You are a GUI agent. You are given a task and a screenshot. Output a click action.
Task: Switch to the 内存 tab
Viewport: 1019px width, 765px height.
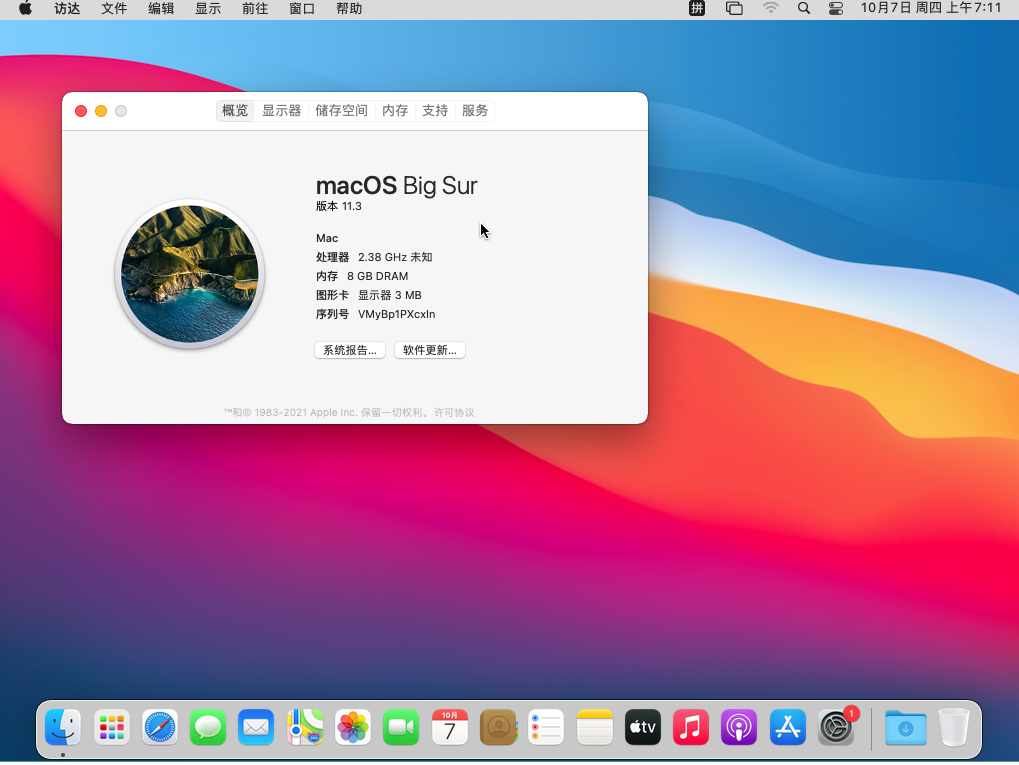click(395, 110)
